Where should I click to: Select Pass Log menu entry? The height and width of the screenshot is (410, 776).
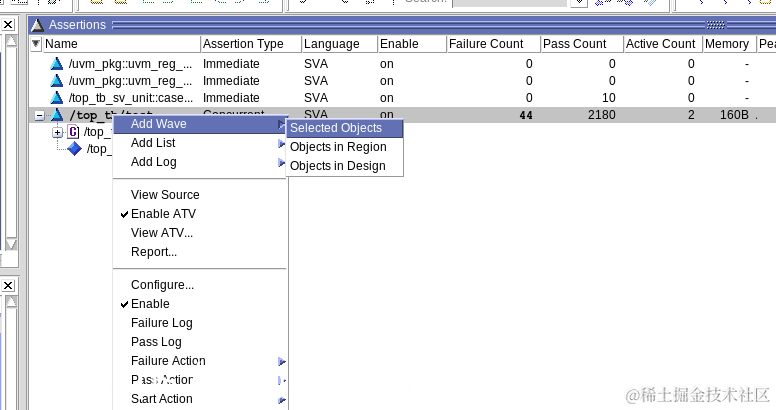pyautogui.click(x=200, y=342)
